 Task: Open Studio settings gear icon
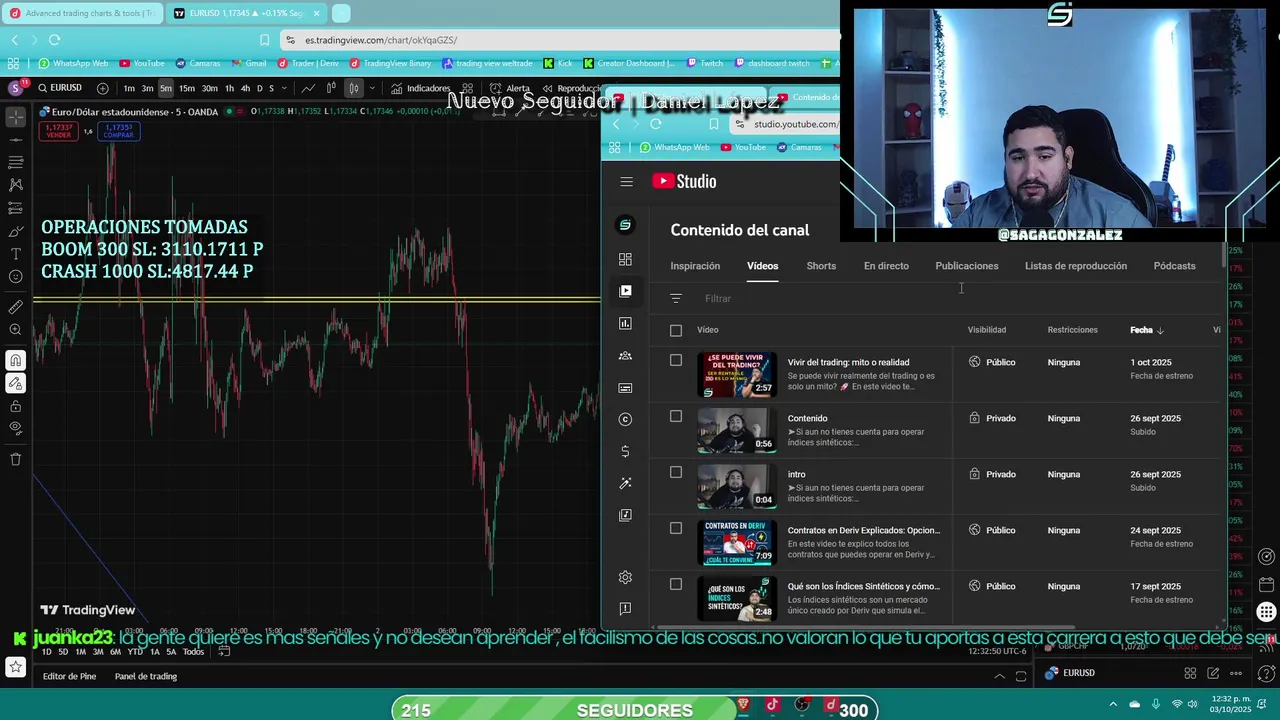click(x=625, y=577)
